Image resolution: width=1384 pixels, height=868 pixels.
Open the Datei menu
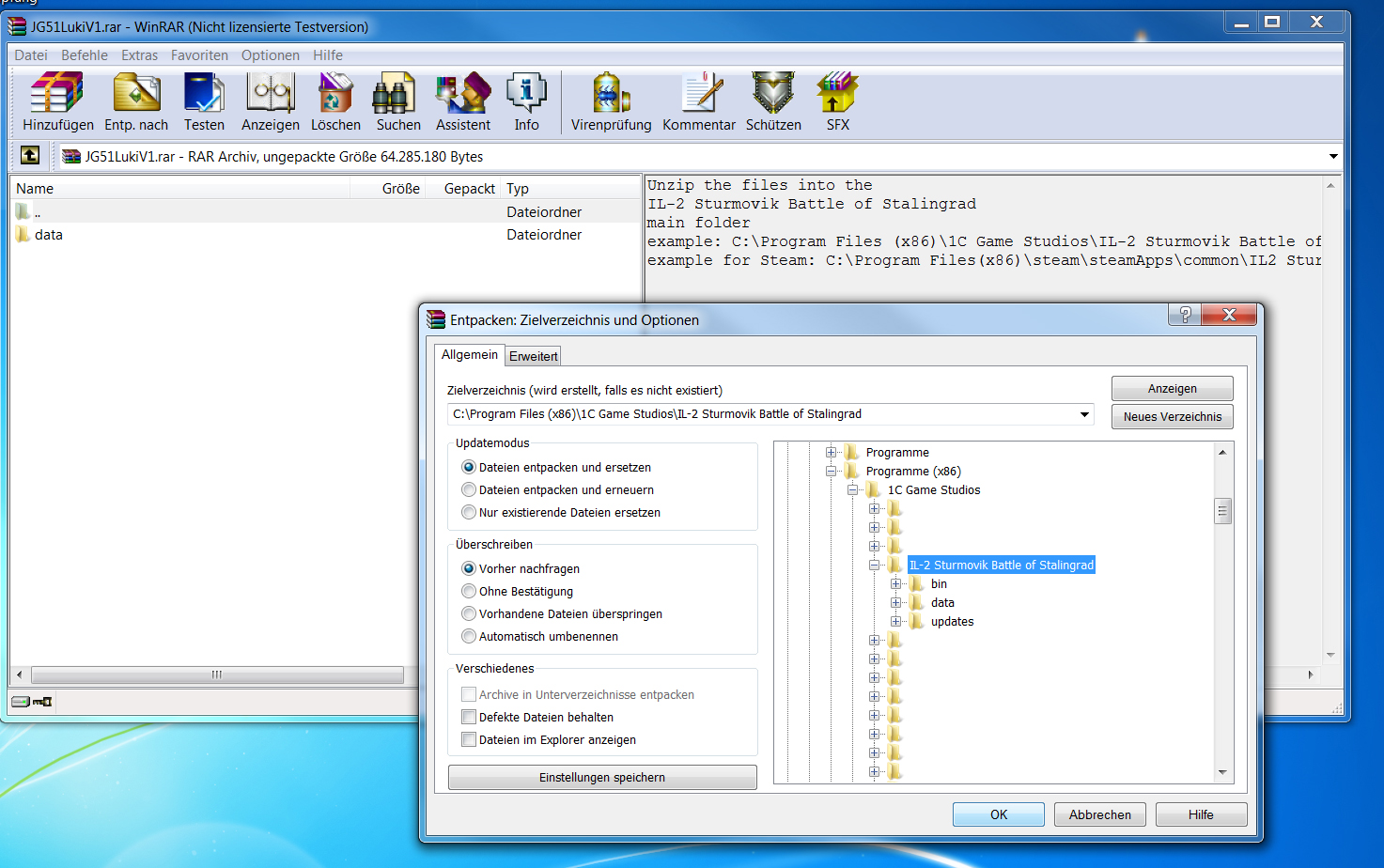(x=31, y=55)
